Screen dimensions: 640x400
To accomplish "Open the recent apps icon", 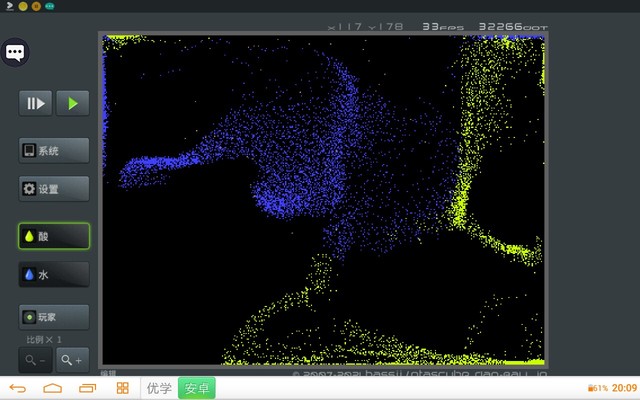I will (88, 388).
